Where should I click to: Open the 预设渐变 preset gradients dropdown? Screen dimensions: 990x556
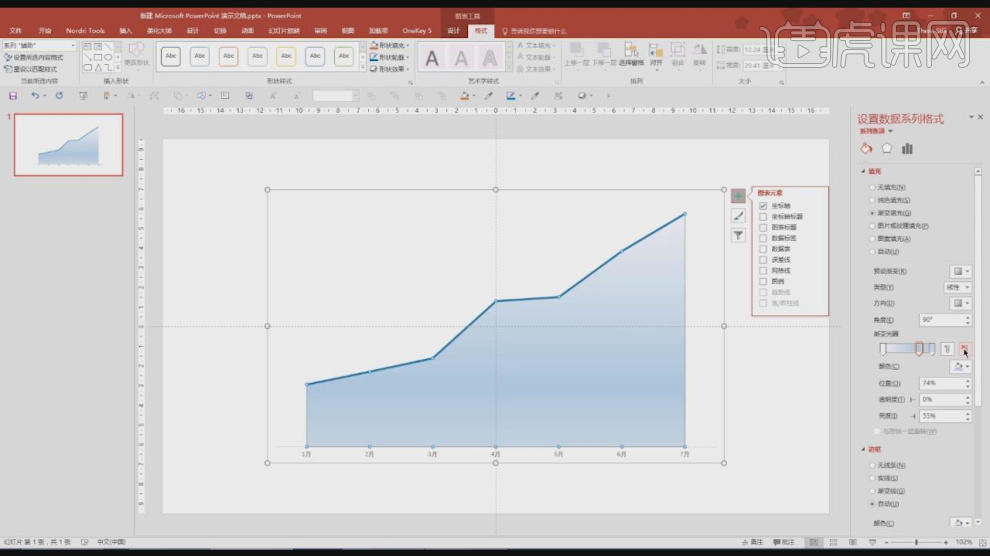pyautogui.click(x=960, y=271)
